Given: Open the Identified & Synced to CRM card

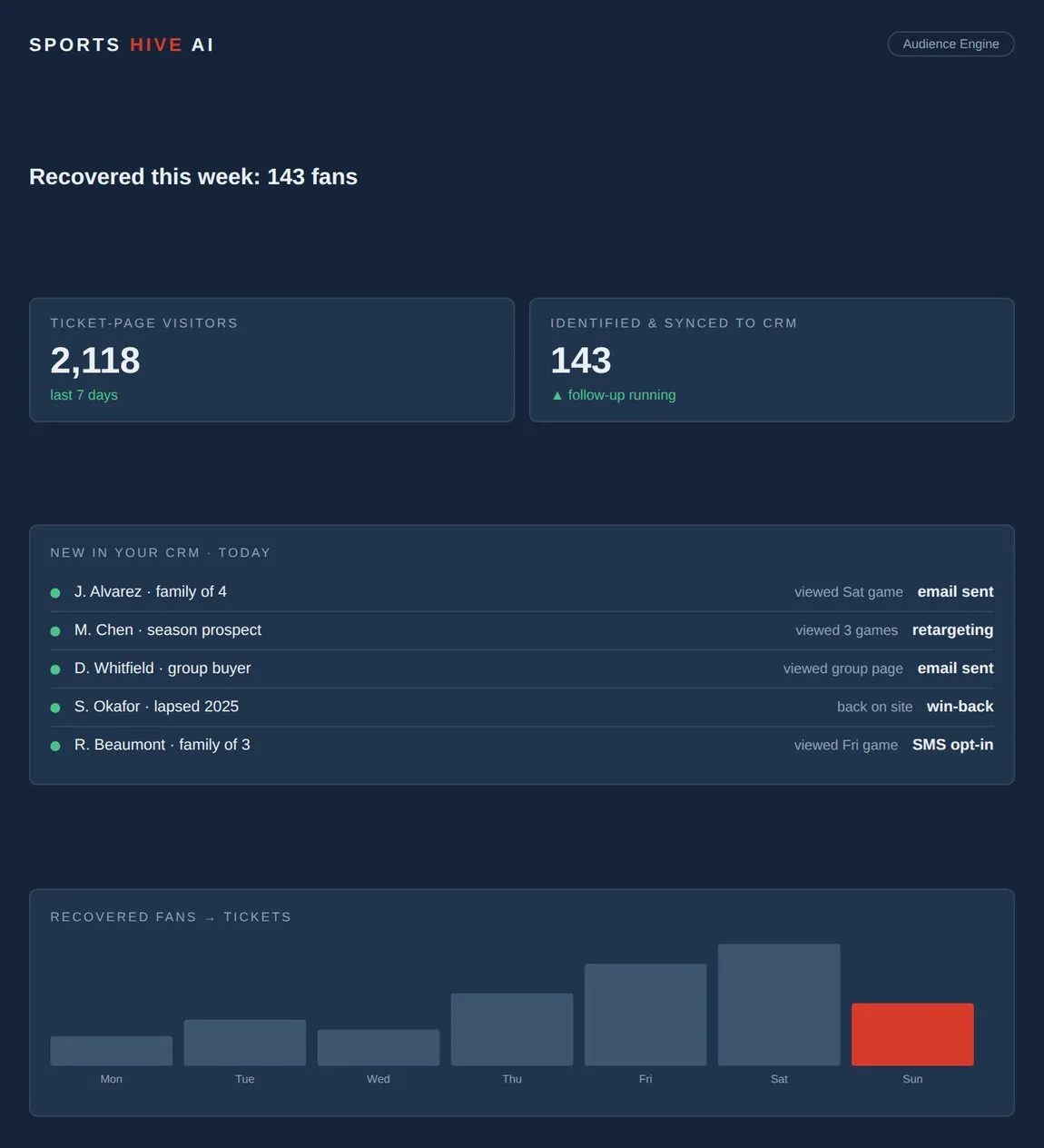Looking at the screenshot, I should tap(772, 360).
